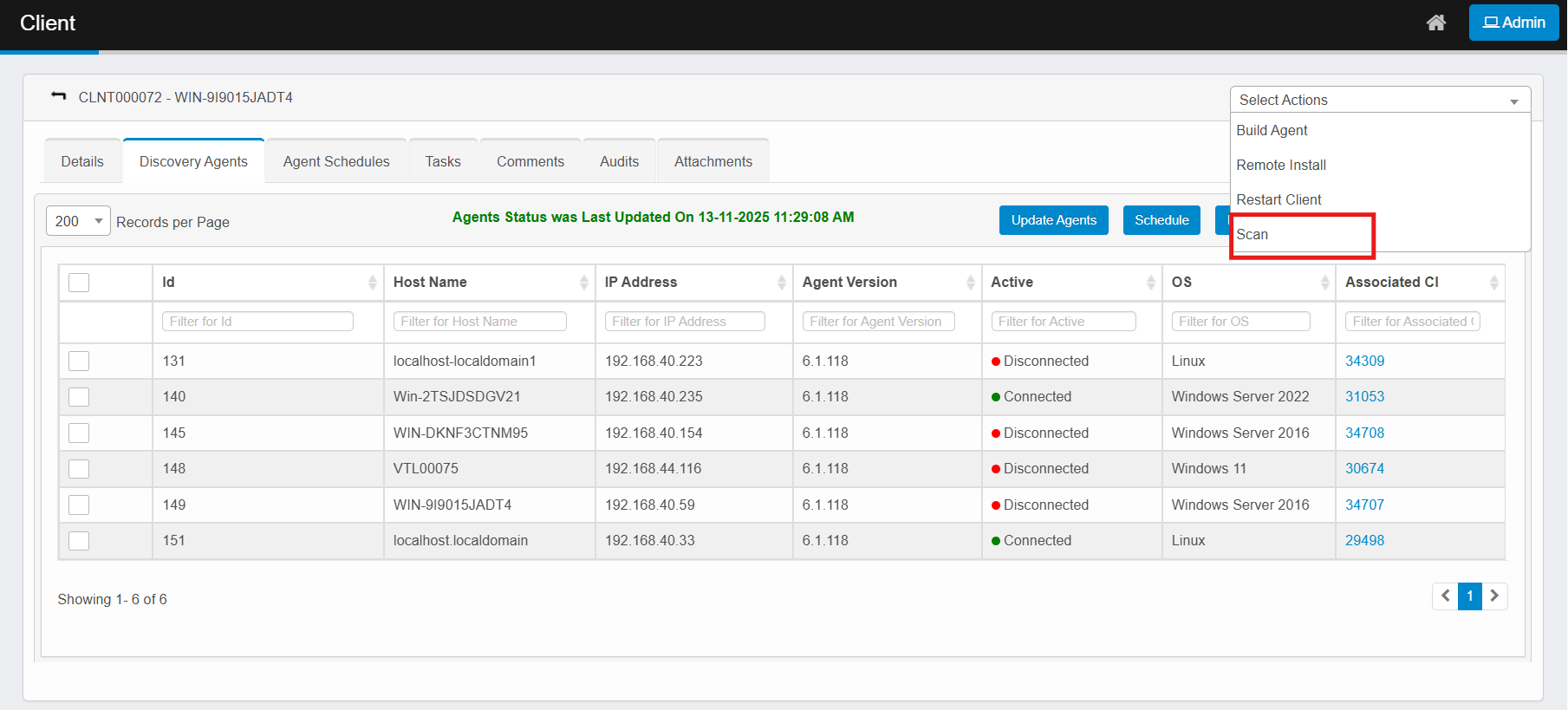Select checkbox for VTL00075 row
The height and width of the screenshot is (710, 1568).
[79, 469]
